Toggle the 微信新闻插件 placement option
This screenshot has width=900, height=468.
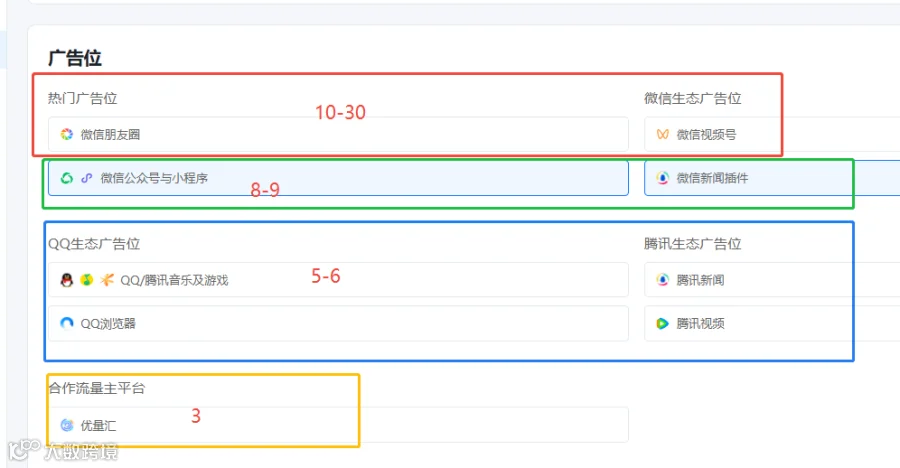tap(772, 178)
